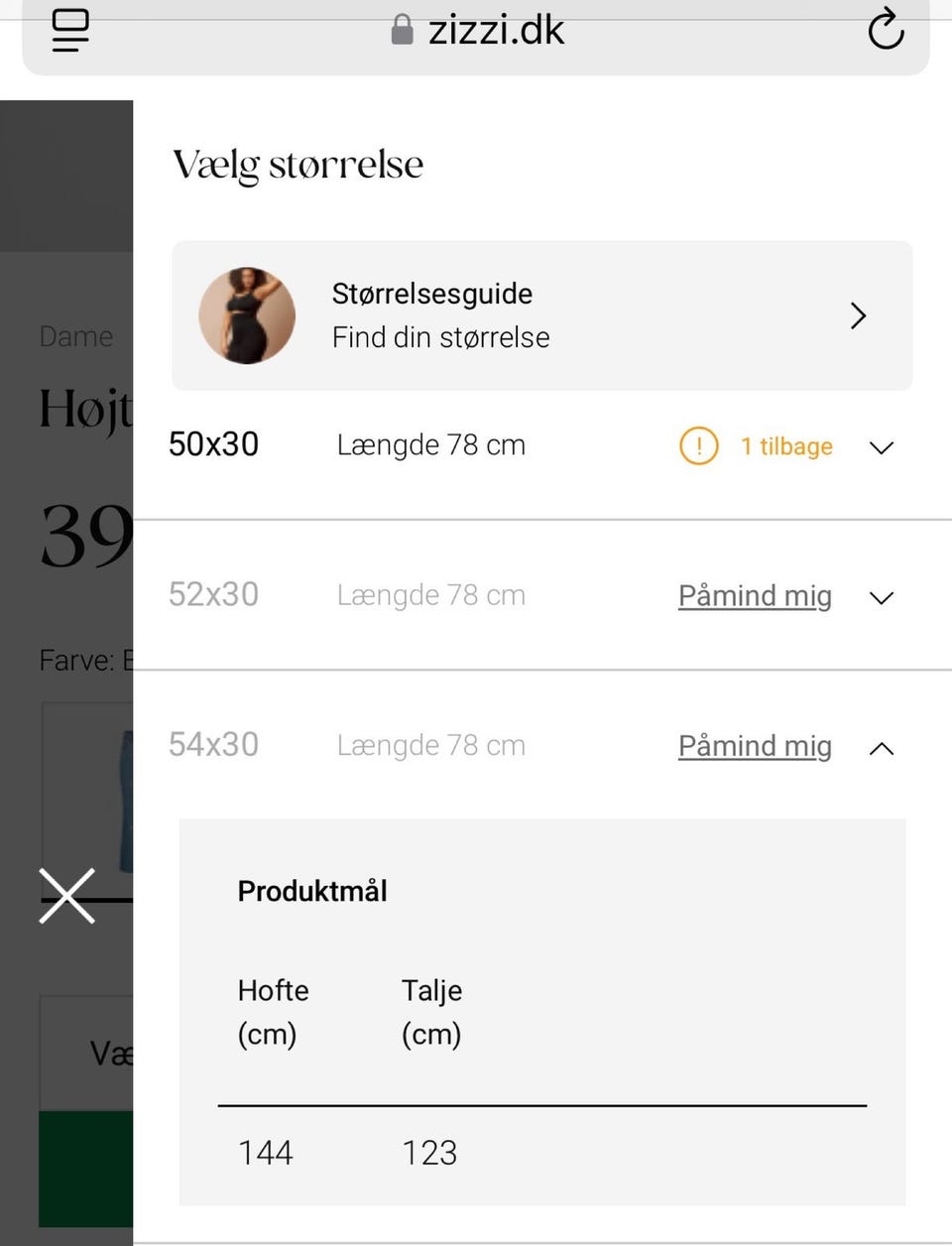This screenshot has width=952, height=1246.
Task: Tap the orange low-stock warning icon
Action: 698,446
